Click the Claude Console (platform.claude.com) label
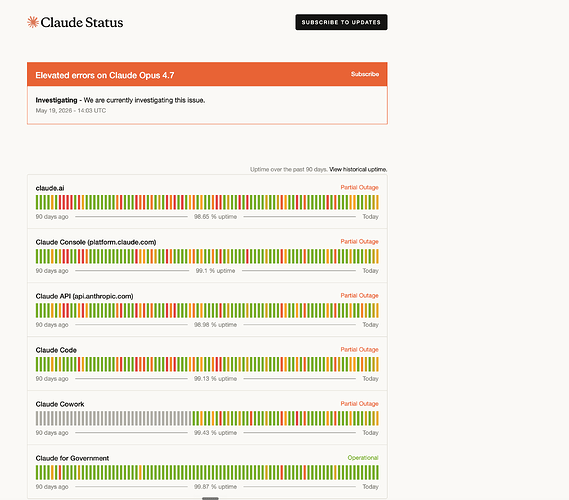 click(x=96, y=242)
